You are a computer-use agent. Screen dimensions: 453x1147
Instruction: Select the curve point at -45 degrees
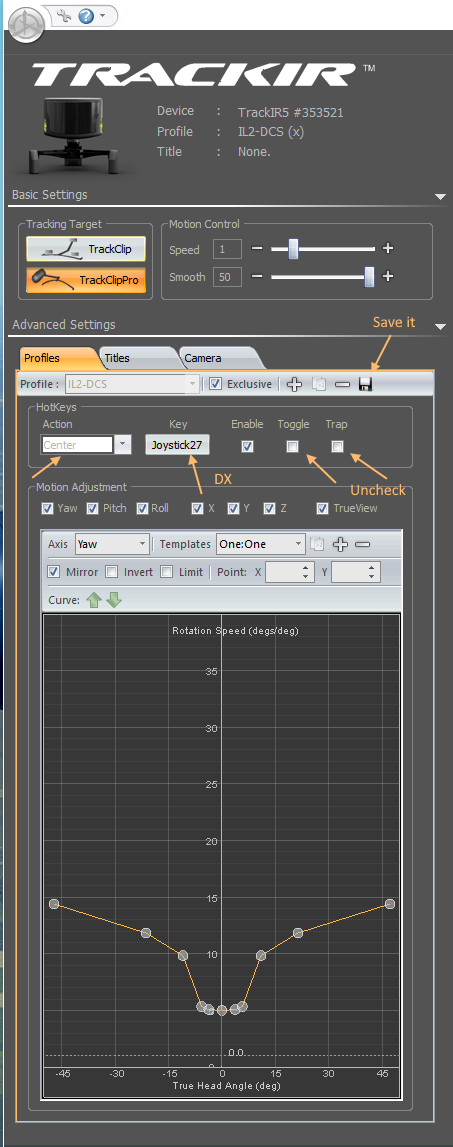pyautogui.click(x=53, y=904)
